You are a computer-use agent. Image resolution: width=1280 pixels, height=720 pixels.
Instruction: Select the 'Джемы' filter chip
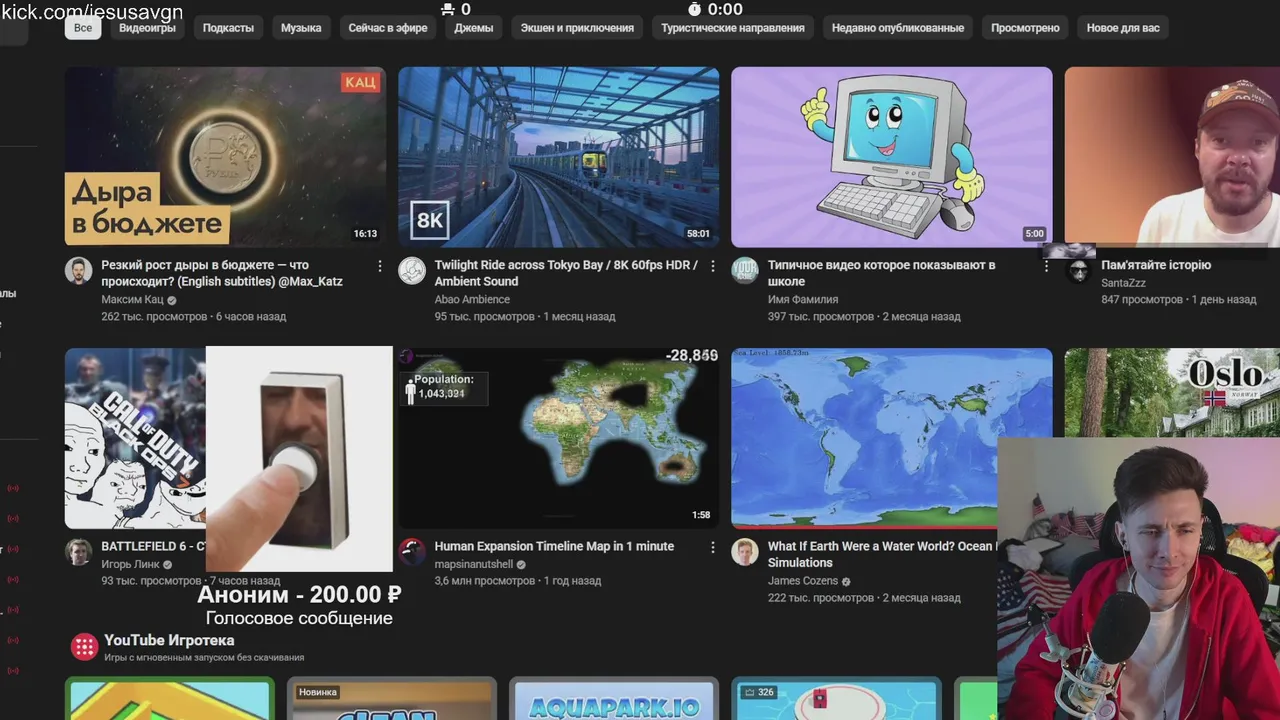click(474, 28)
